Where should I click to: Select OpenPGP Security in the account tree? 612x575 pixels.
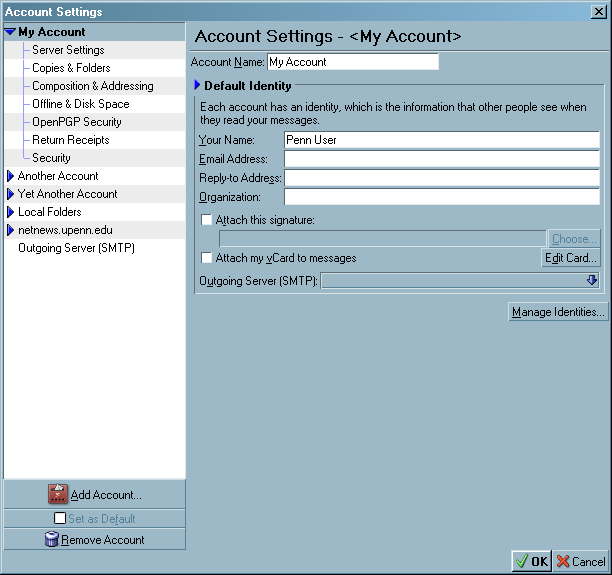tap(76, 122)
